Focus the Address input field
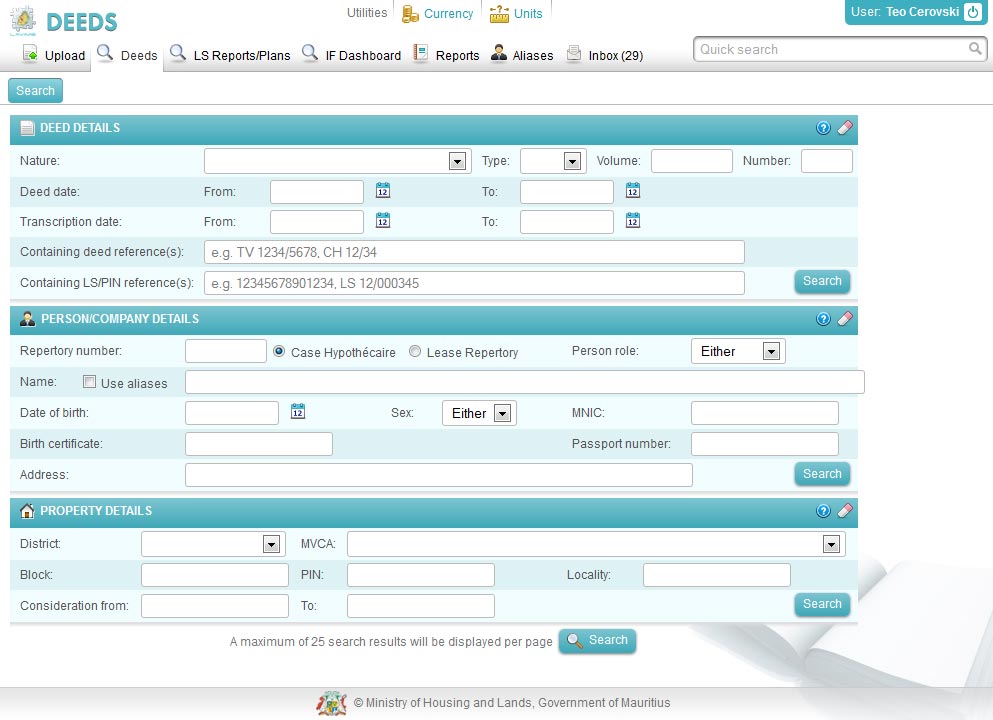Image resolution: width=993 pixels, height=720 pixels. click(x=438, y=475)
